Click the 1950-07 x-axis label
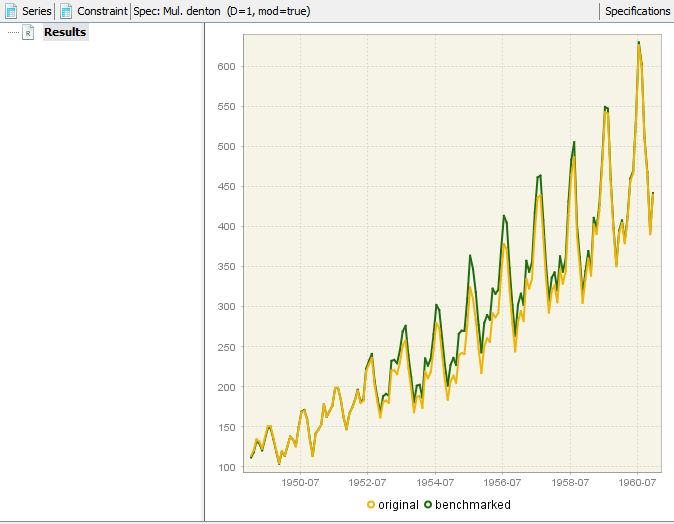This screenshot has height=524, width=674. [x=300, y=483]
